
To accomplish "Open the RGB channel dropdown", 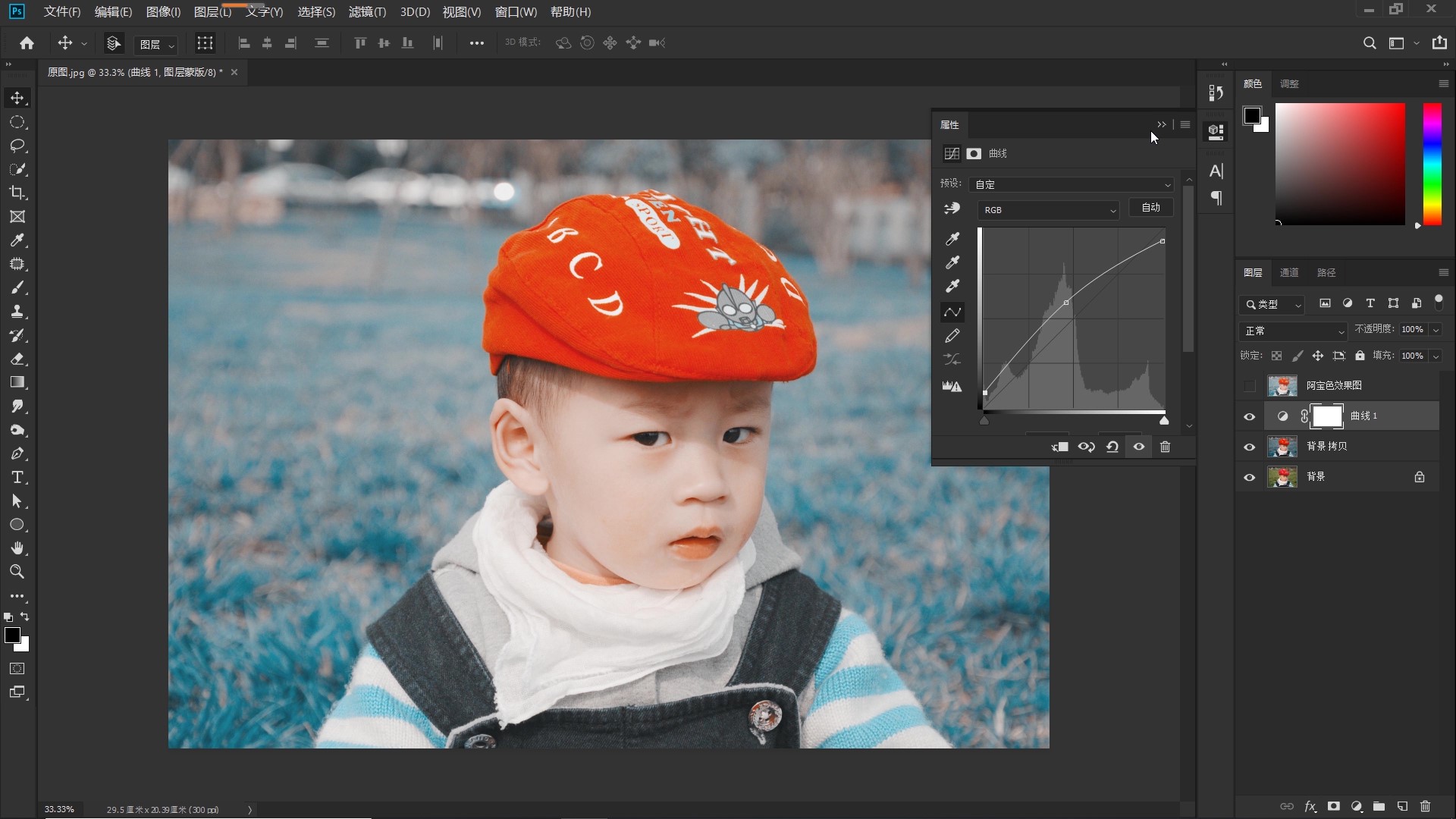I will [1048, 210].
